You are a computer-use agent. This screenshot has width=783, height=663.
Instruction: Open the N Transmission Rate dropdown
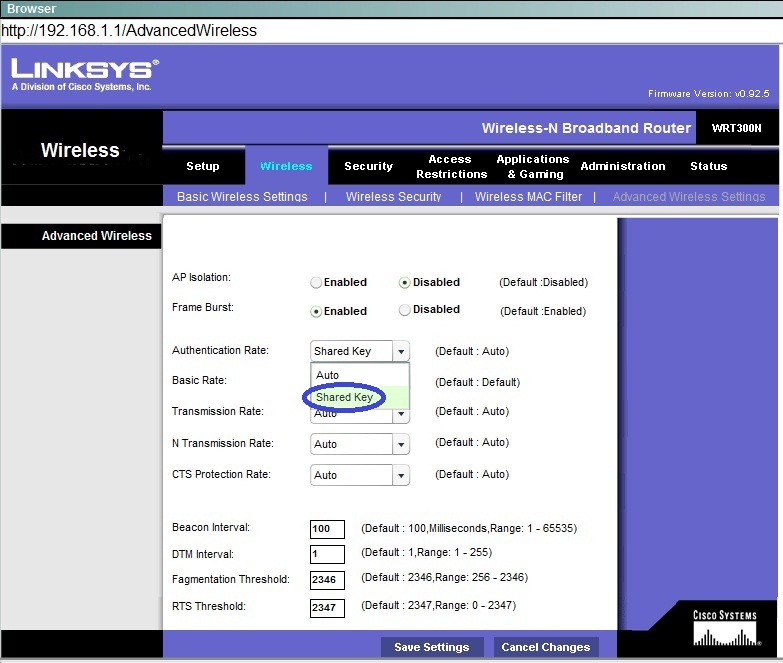coord(360,444)
